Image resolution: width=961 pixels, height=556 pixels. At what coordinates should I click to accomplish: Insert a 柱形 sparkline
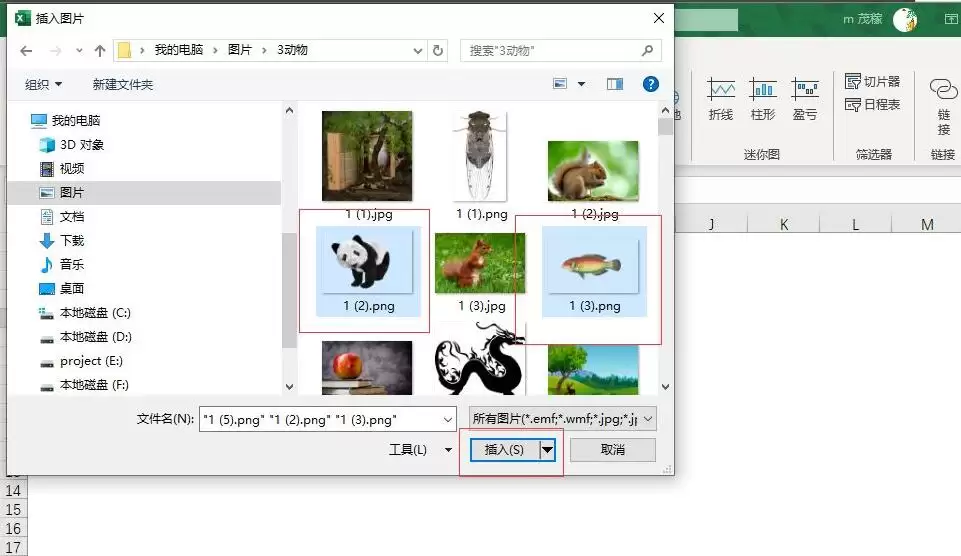763,99
